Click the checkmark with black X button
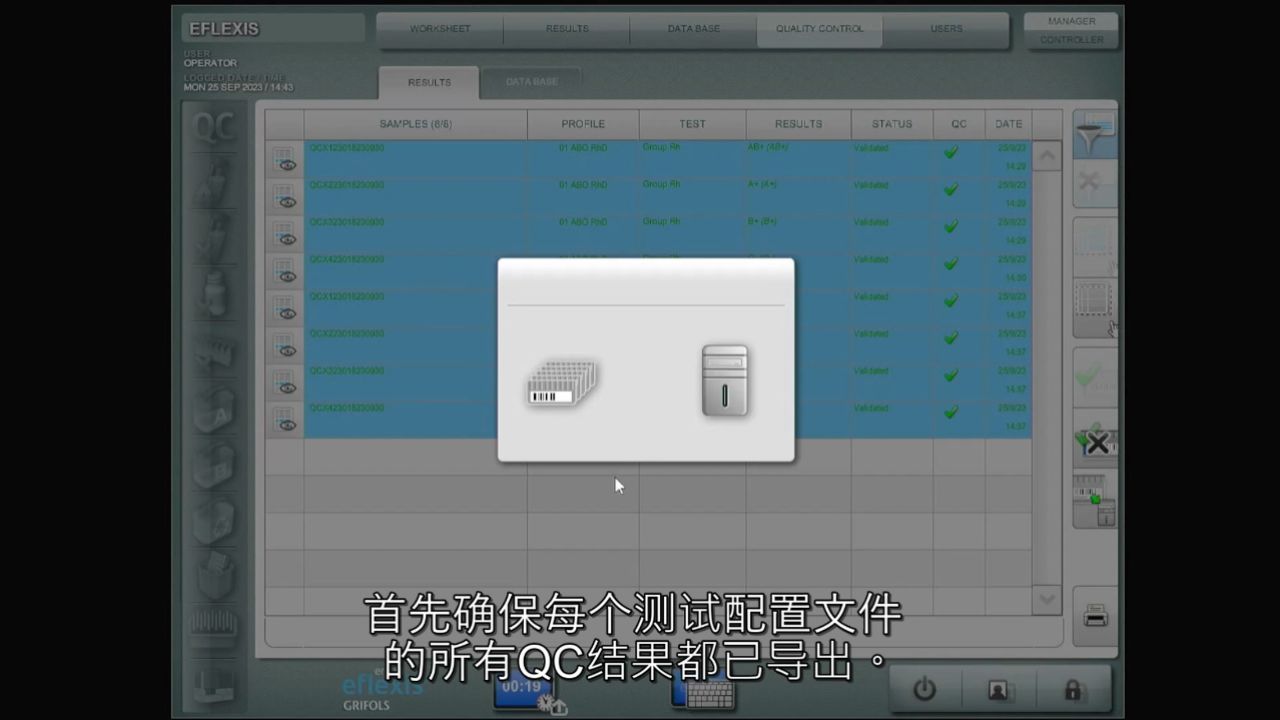 (x=1095, y=440)
